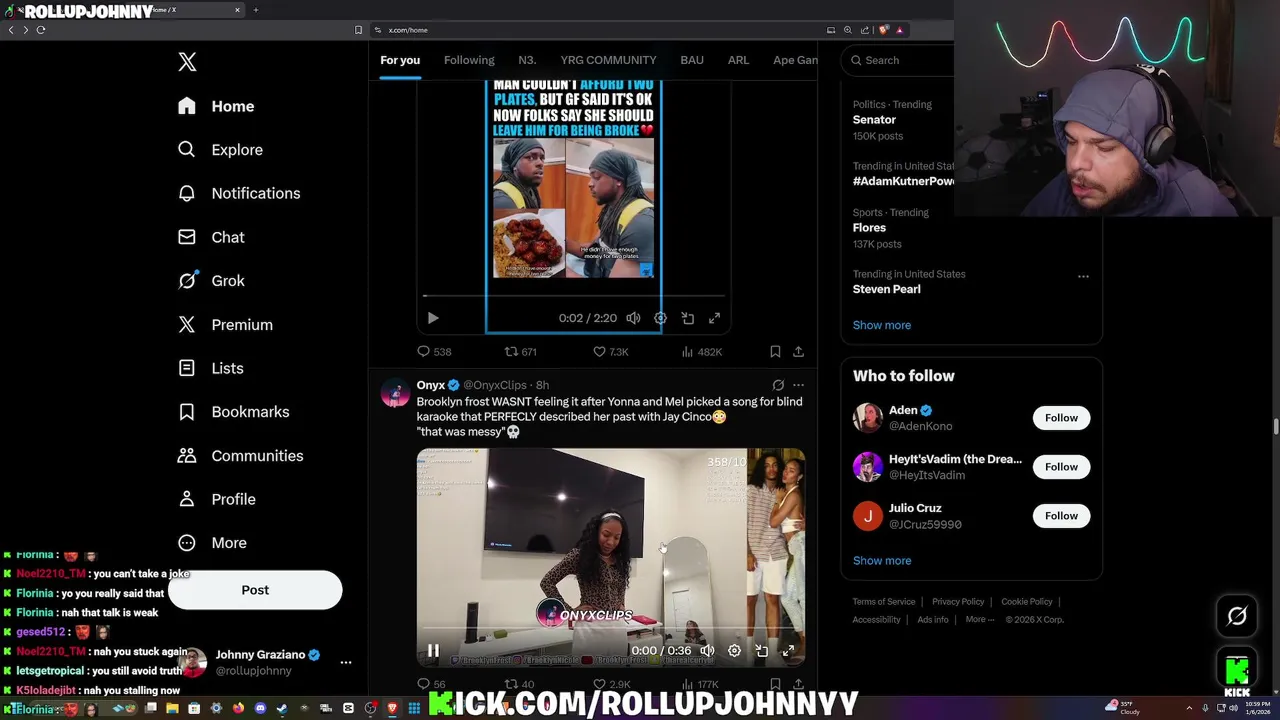The image size is (1280, 720).
Task: View analytics showing 482K views
Action: pos(701,352)
